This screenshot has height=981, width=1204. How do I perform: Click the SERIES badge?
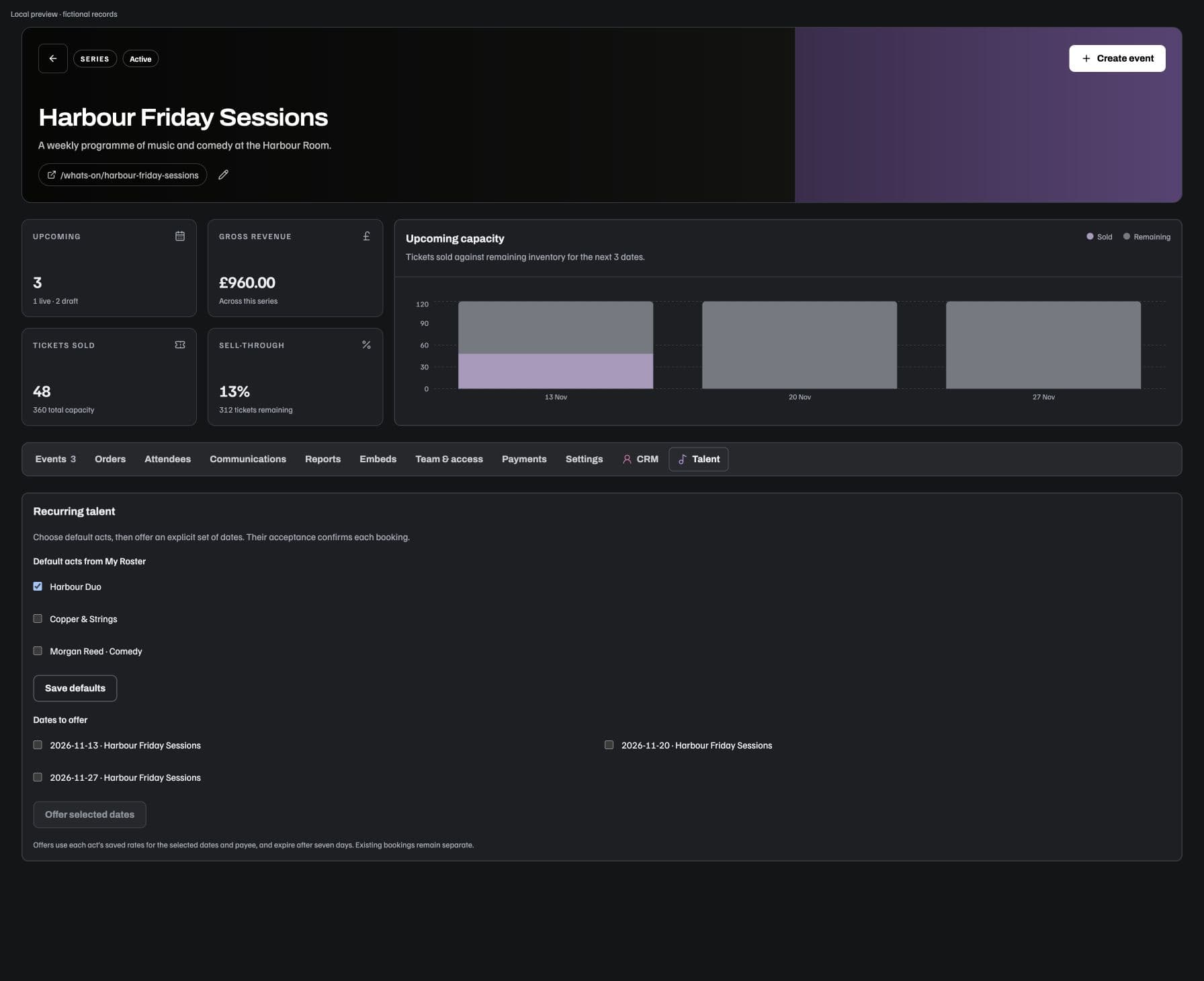(x=95, y=59)
